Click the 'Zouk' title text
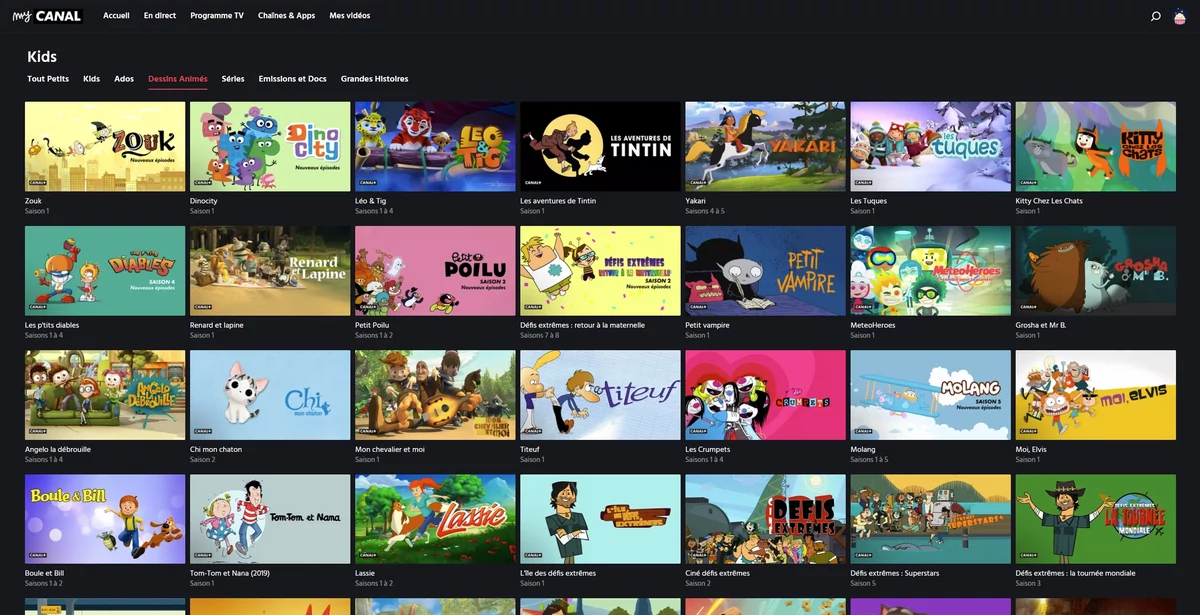This screenshot has height=615, width=1200. 34,201
